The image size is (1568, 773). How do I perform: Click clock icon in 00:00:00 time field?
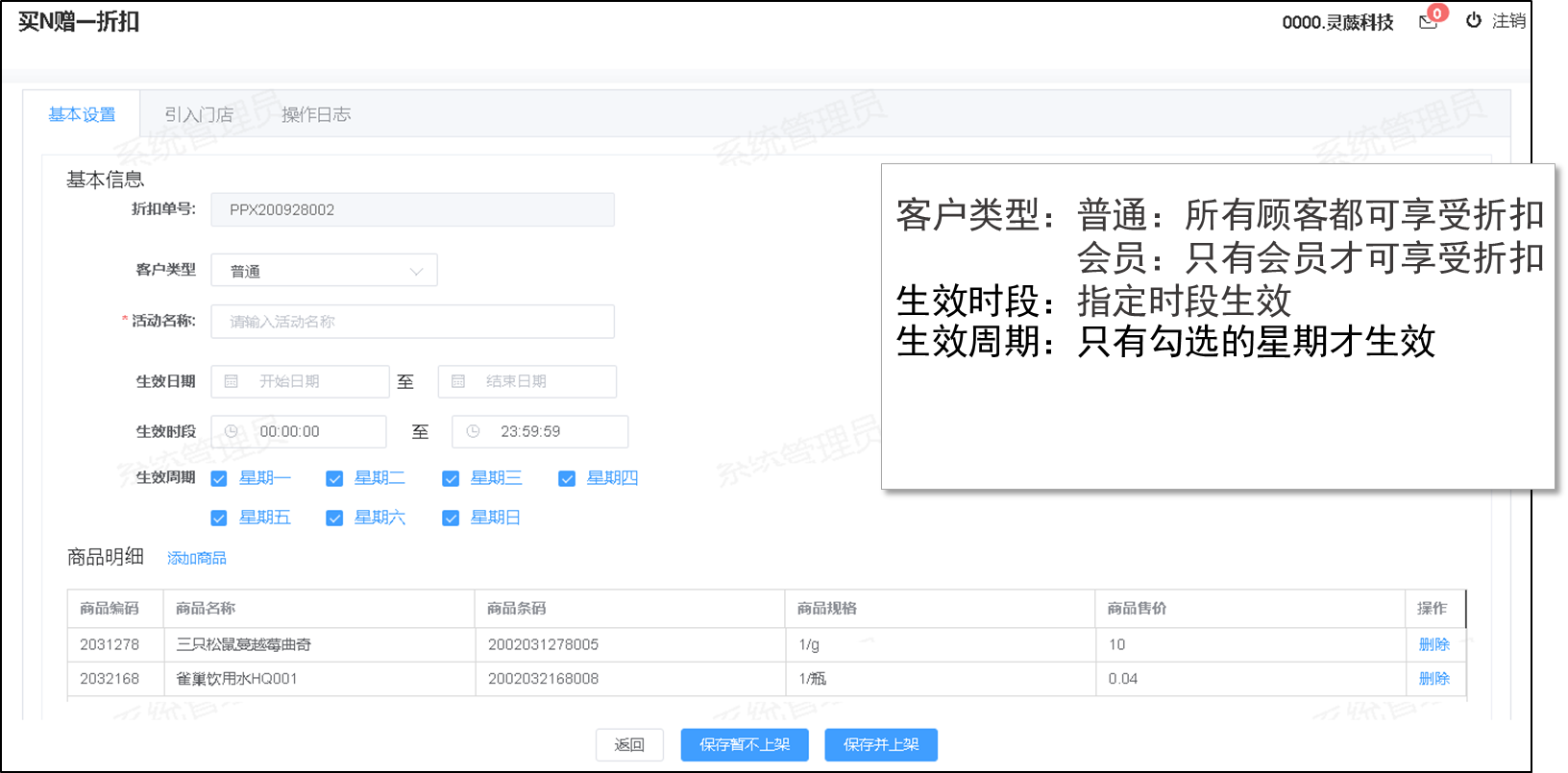tap(232, 431)
